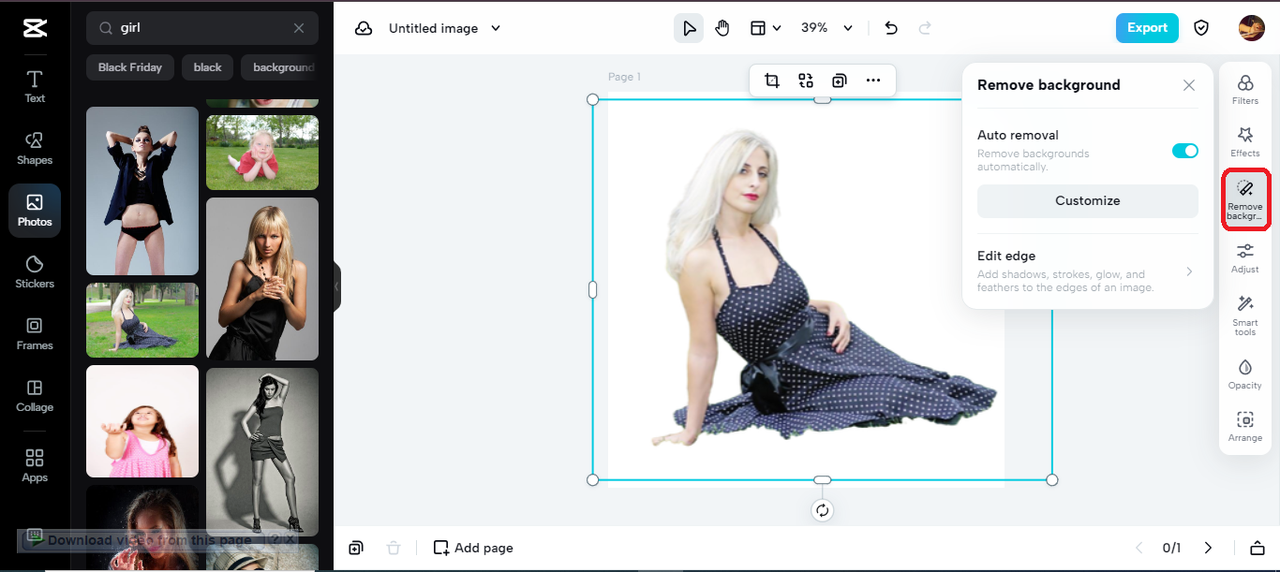Select the background search tag

[x=282, y=67]
